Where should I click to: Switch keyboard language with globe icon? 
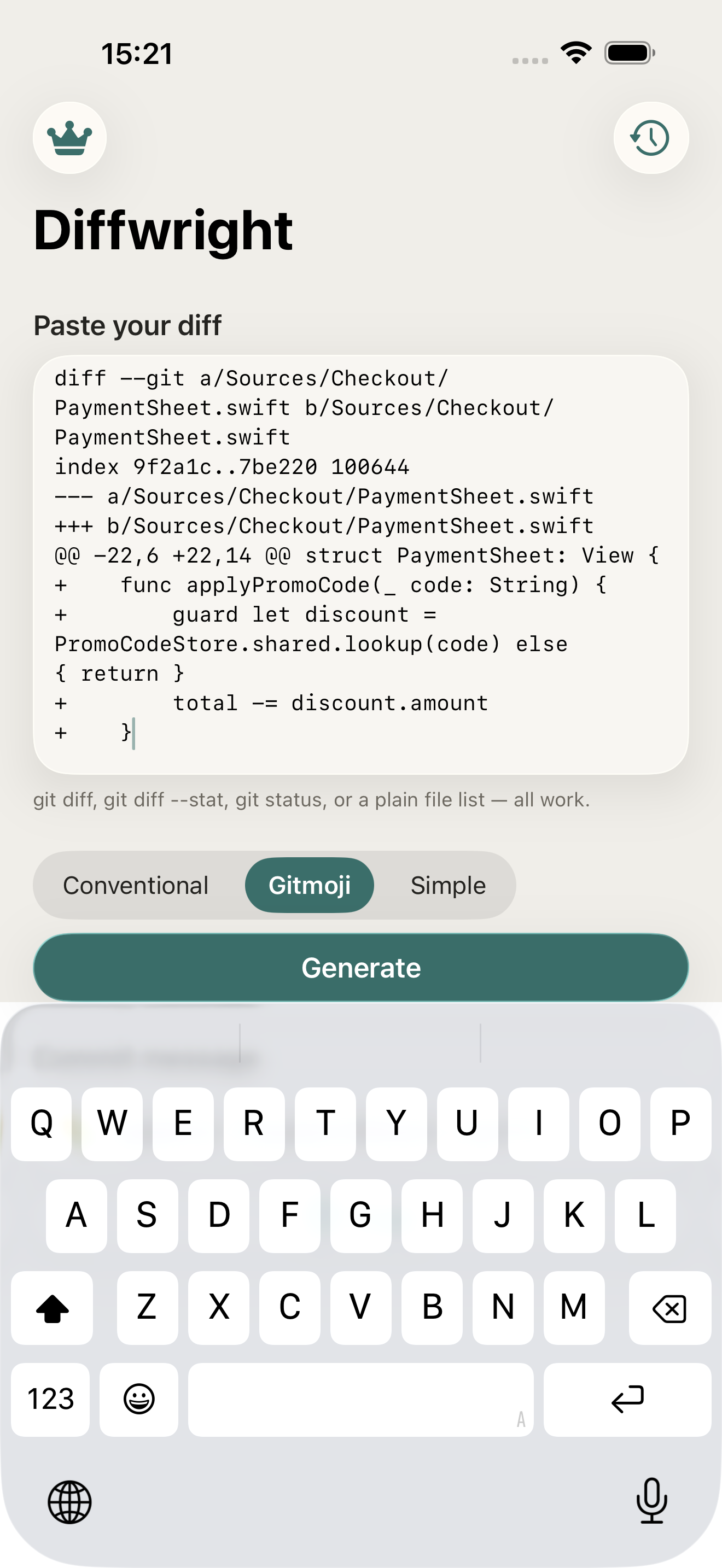point(69,1502)
